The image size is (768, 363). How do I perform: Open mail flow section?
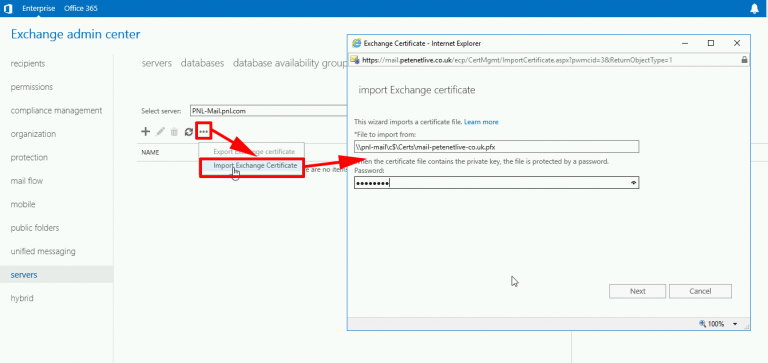coord(27,181)
